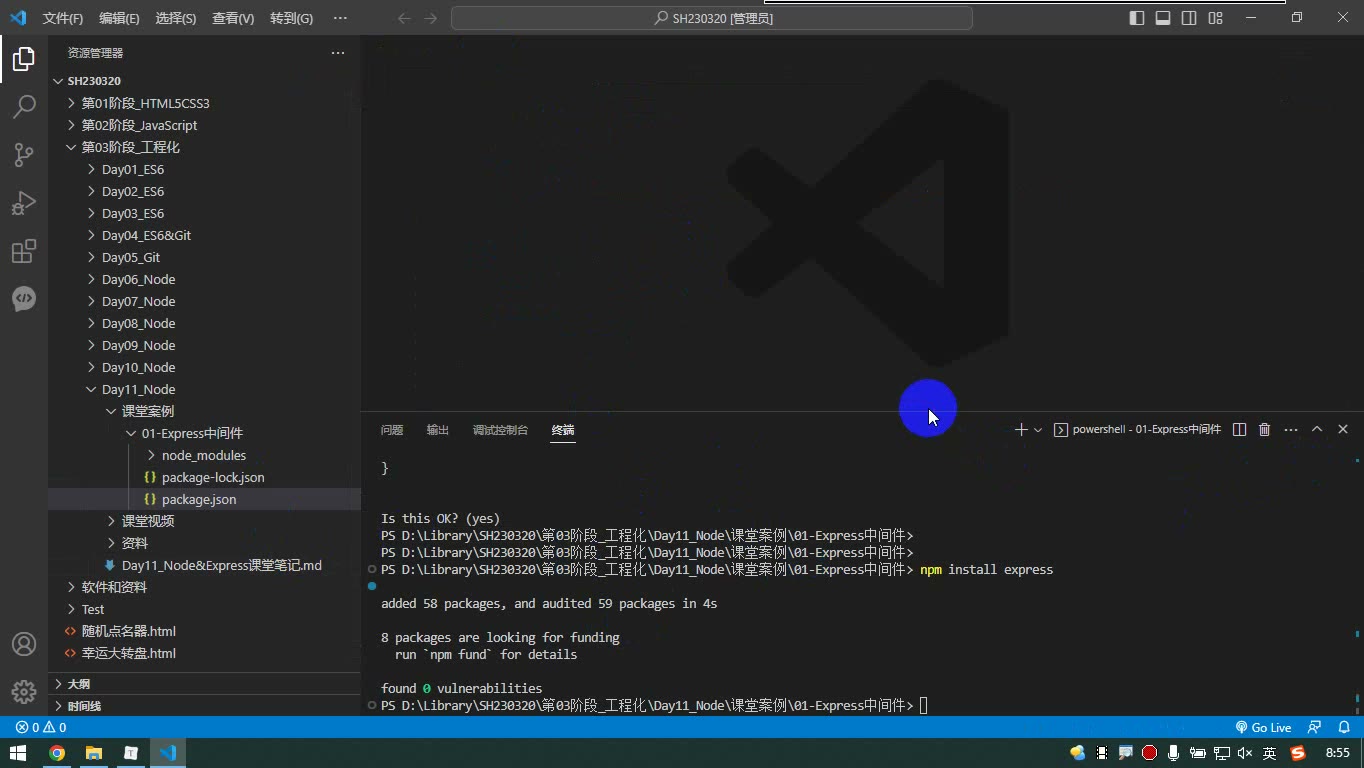Open the Manage settings gear
The width and height of the screenshot is (1364, 768).
[24, 691]
